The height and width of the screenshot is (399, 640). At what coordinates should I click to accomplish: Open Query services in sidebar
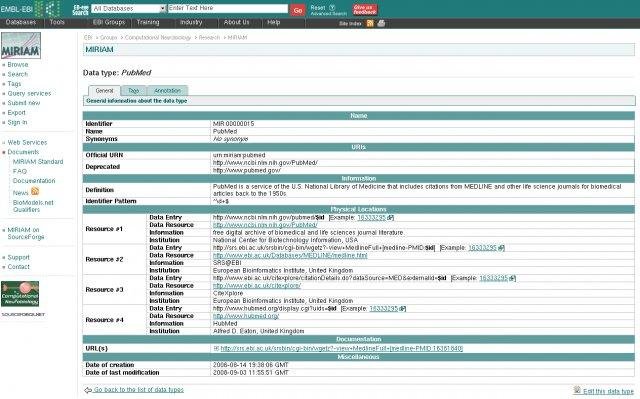[x=29, y=93]
